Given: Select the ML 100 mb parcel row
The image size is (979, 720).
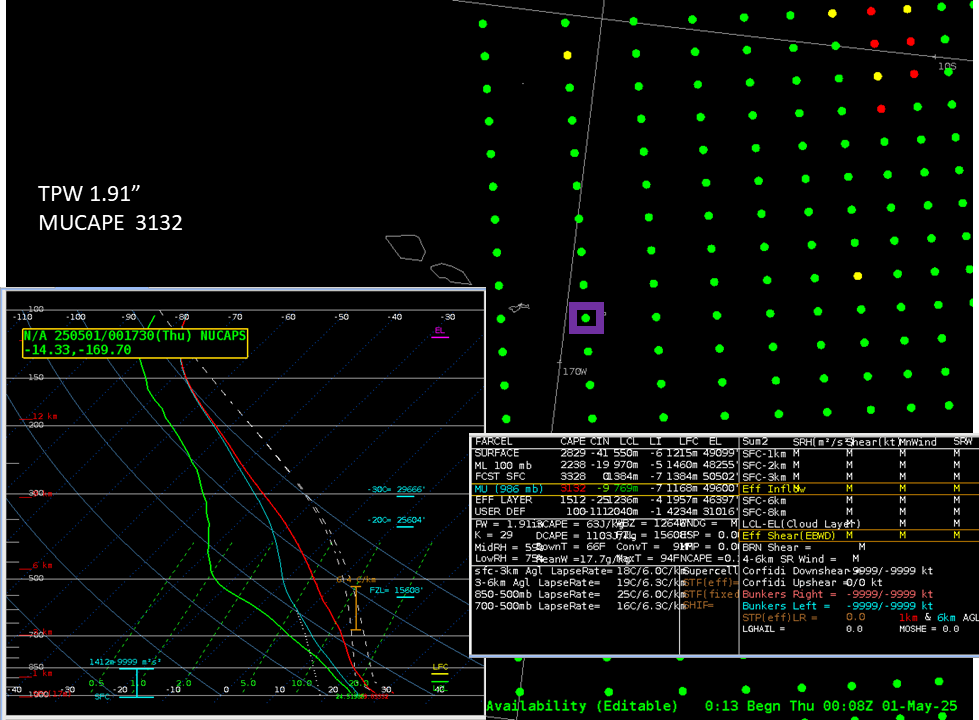Looking at the screenshot, I should tap(604, 465).
